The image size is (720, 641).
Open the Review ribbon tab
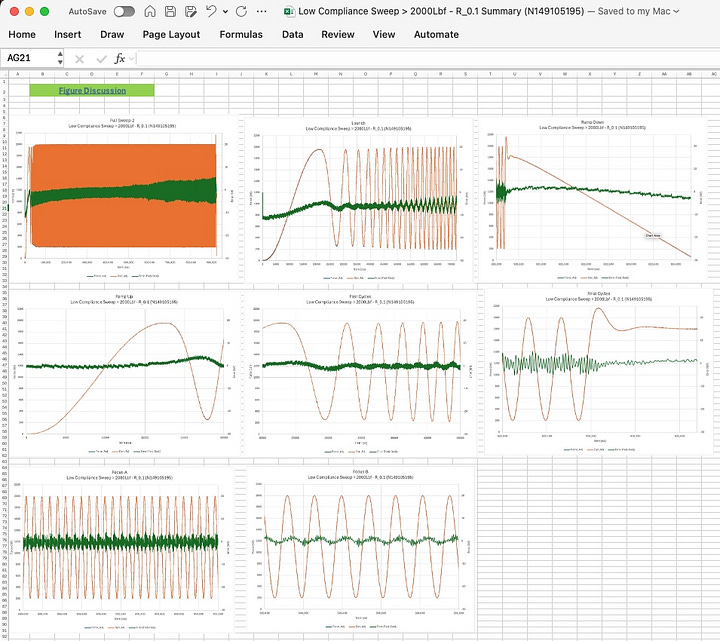click(x=338, y=34)
